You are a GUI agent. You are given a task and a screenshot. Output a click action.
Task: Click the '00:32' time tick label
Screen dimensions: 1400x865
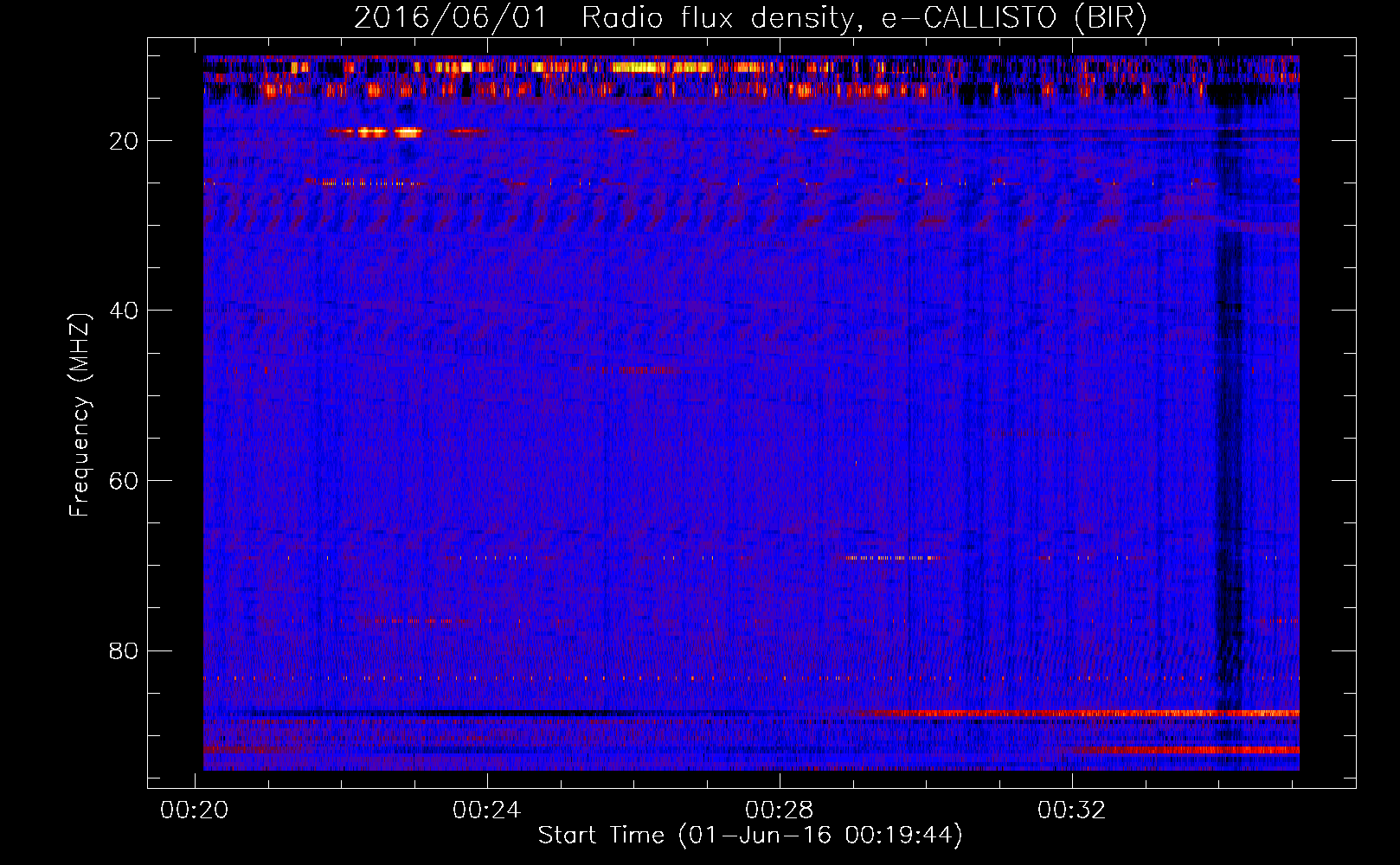pyautogui.click(x=1072, y=810)
